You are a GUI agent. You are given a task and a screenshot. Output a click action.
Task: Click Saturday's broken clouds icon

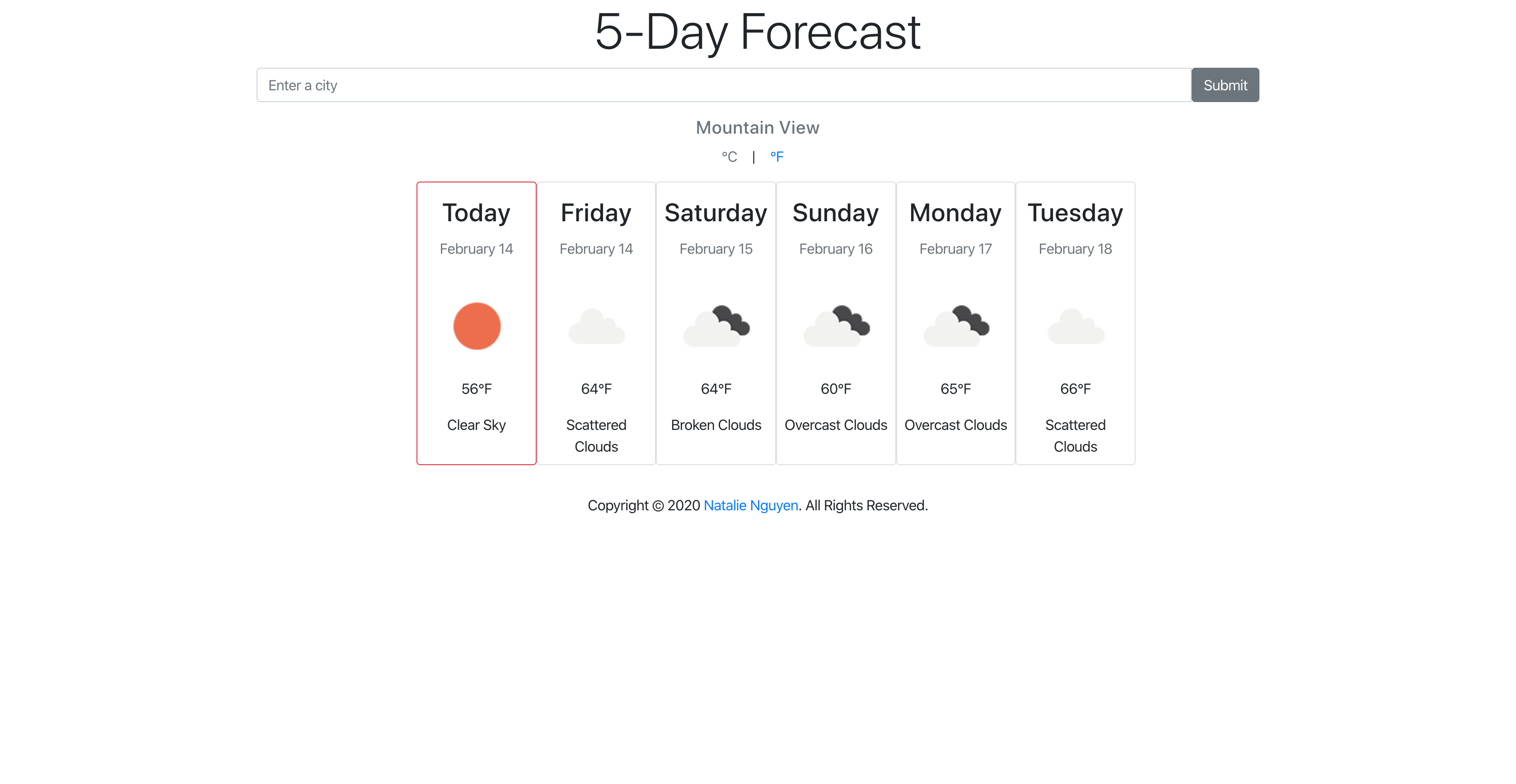(x=716, y=326)
